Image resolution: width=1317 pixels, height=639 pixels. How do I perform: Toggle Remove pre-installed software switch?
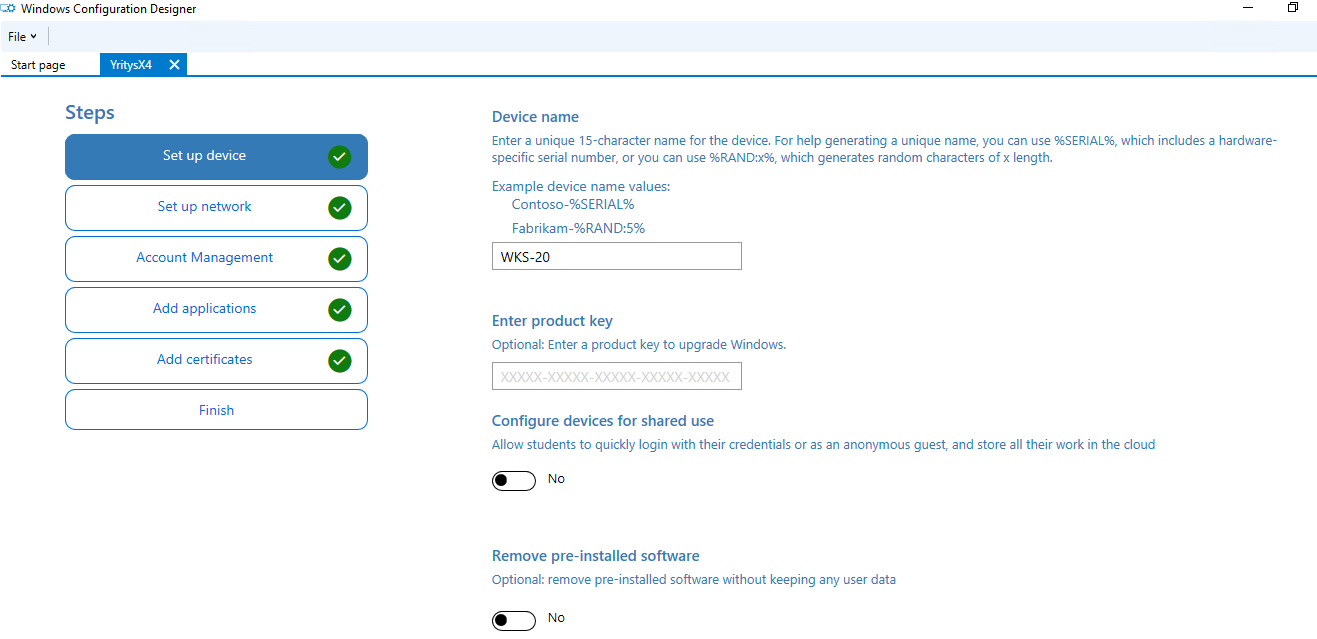514,620
